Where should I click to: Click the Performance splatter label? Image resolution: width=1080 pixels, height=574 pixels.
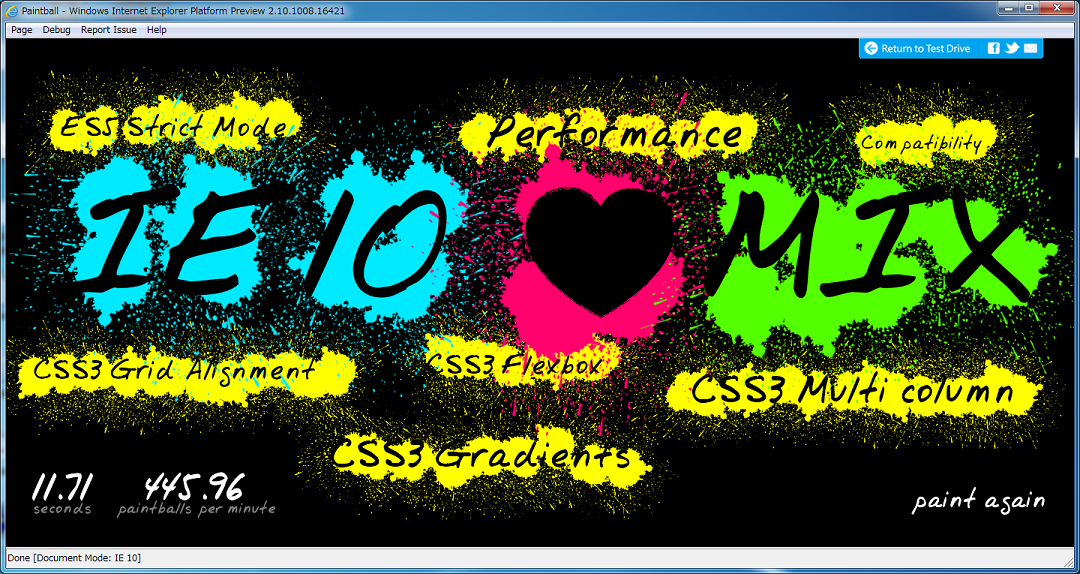point(615,134)
